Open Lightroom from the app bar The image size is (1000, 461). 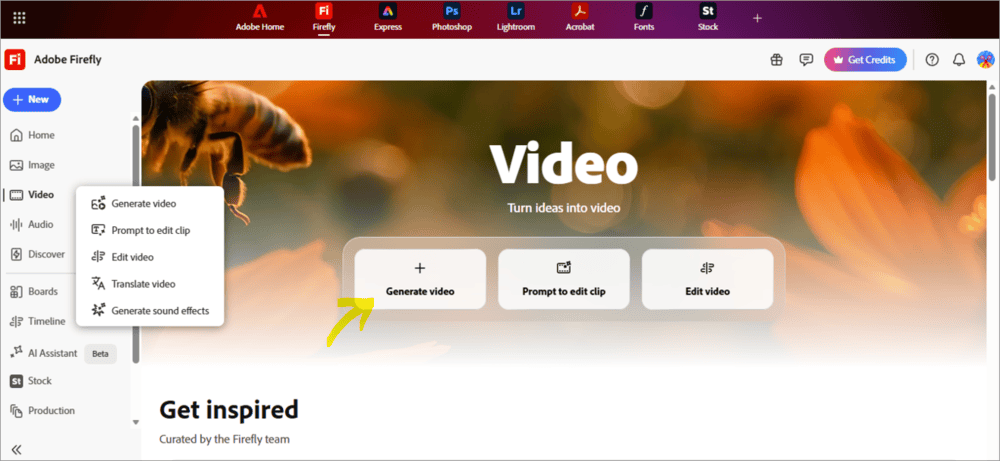pyautogui.click(x=515, y=18)
